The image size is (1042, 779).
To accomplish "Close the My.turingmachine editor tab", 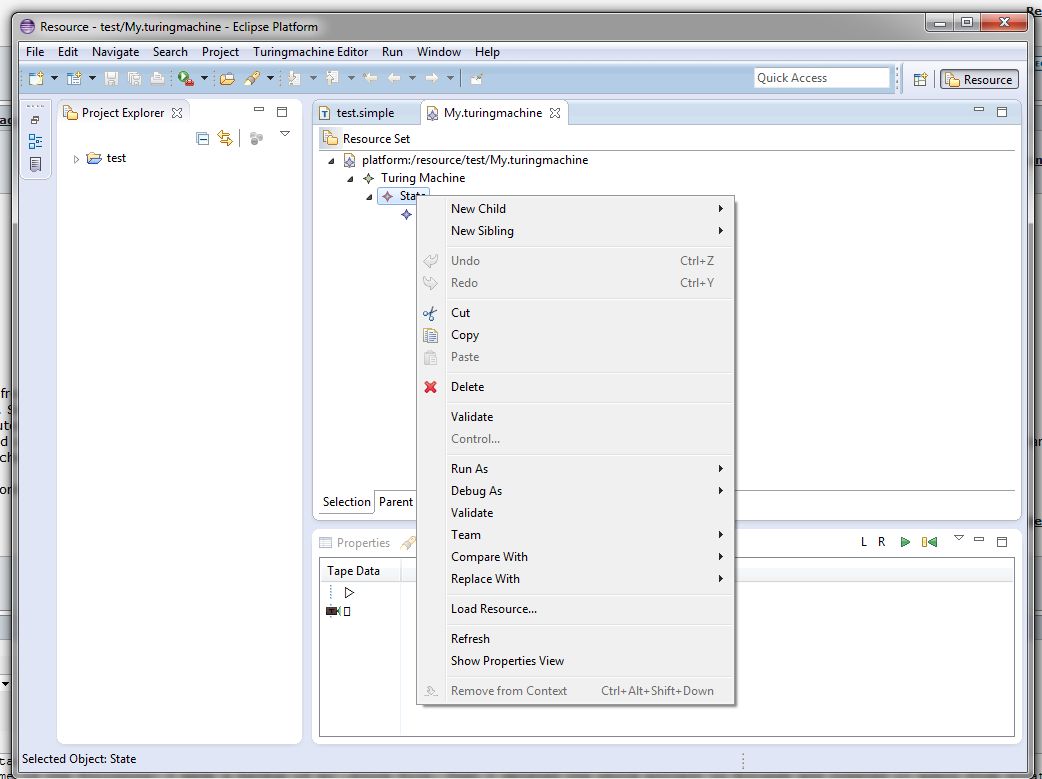I will coord(555,113).
